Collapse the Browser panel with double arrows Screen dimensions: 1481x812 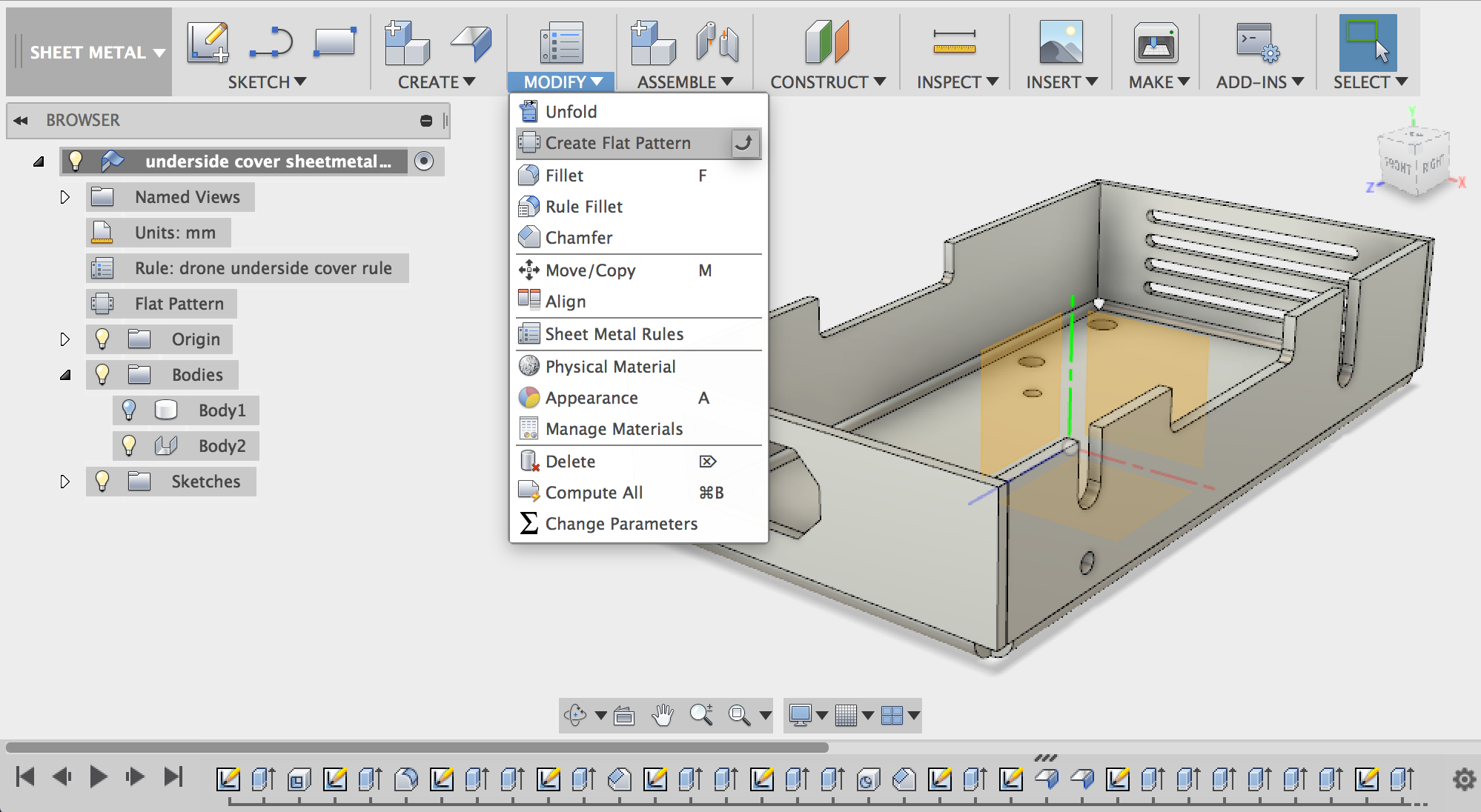21,120
